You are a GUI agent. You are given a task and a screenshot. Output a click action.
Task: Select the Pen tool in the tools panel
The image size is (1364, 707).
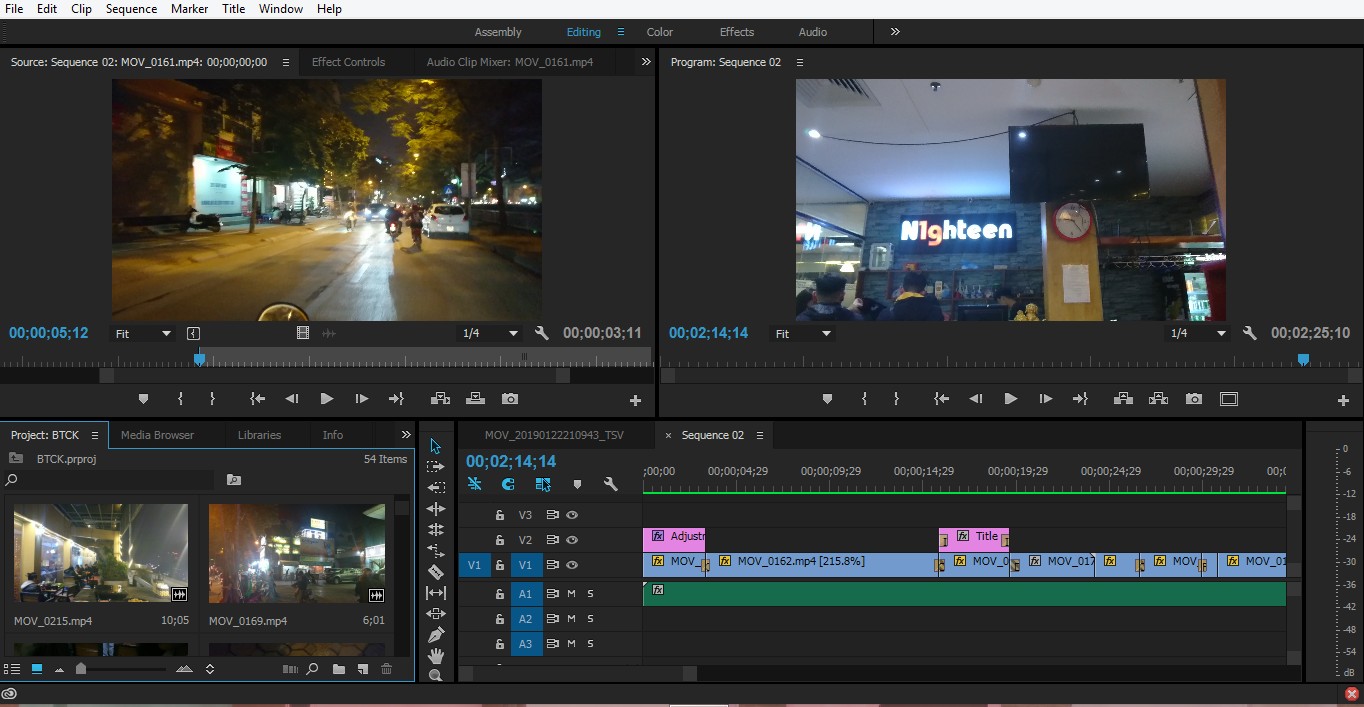[436, 635]
